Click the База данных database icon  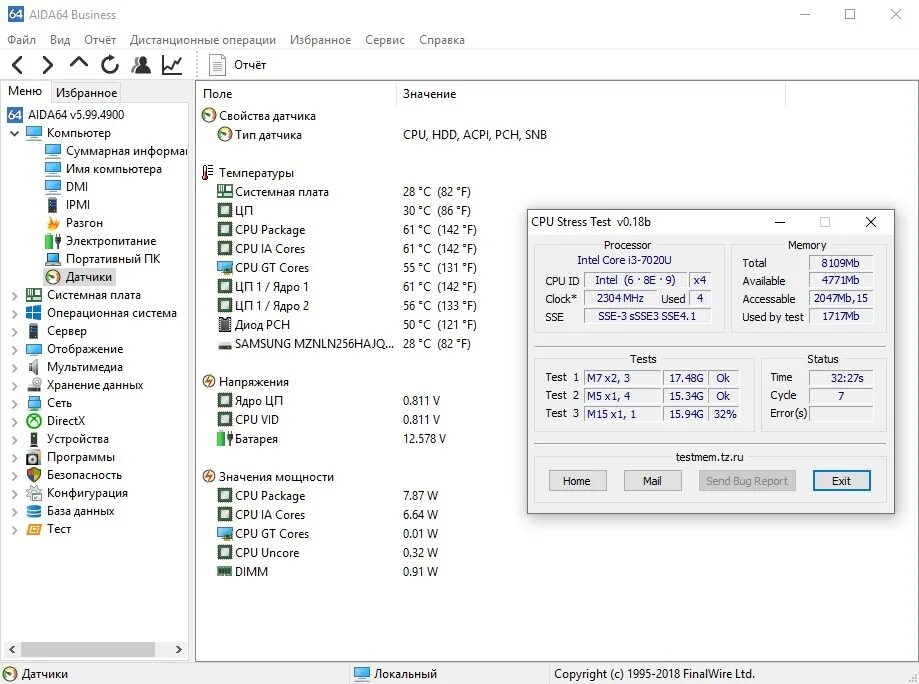tap(34, 511)
